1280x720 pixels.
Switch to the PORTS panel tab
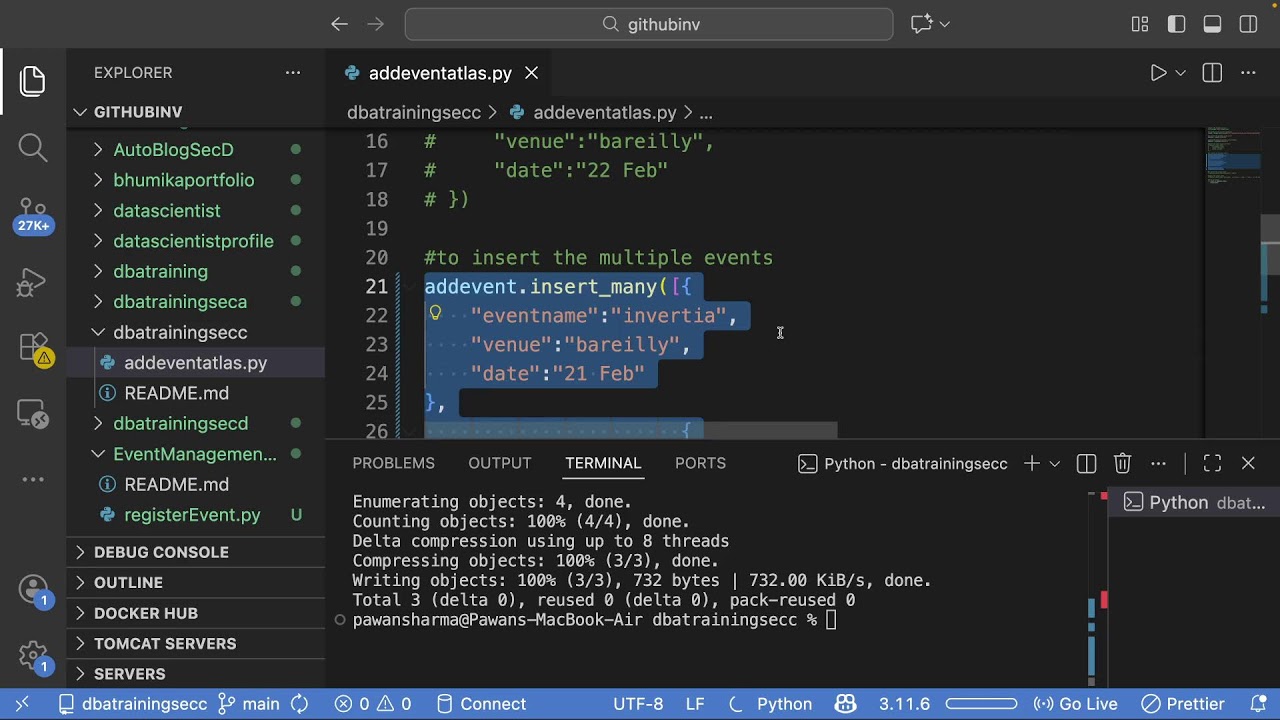coord(700,463)
